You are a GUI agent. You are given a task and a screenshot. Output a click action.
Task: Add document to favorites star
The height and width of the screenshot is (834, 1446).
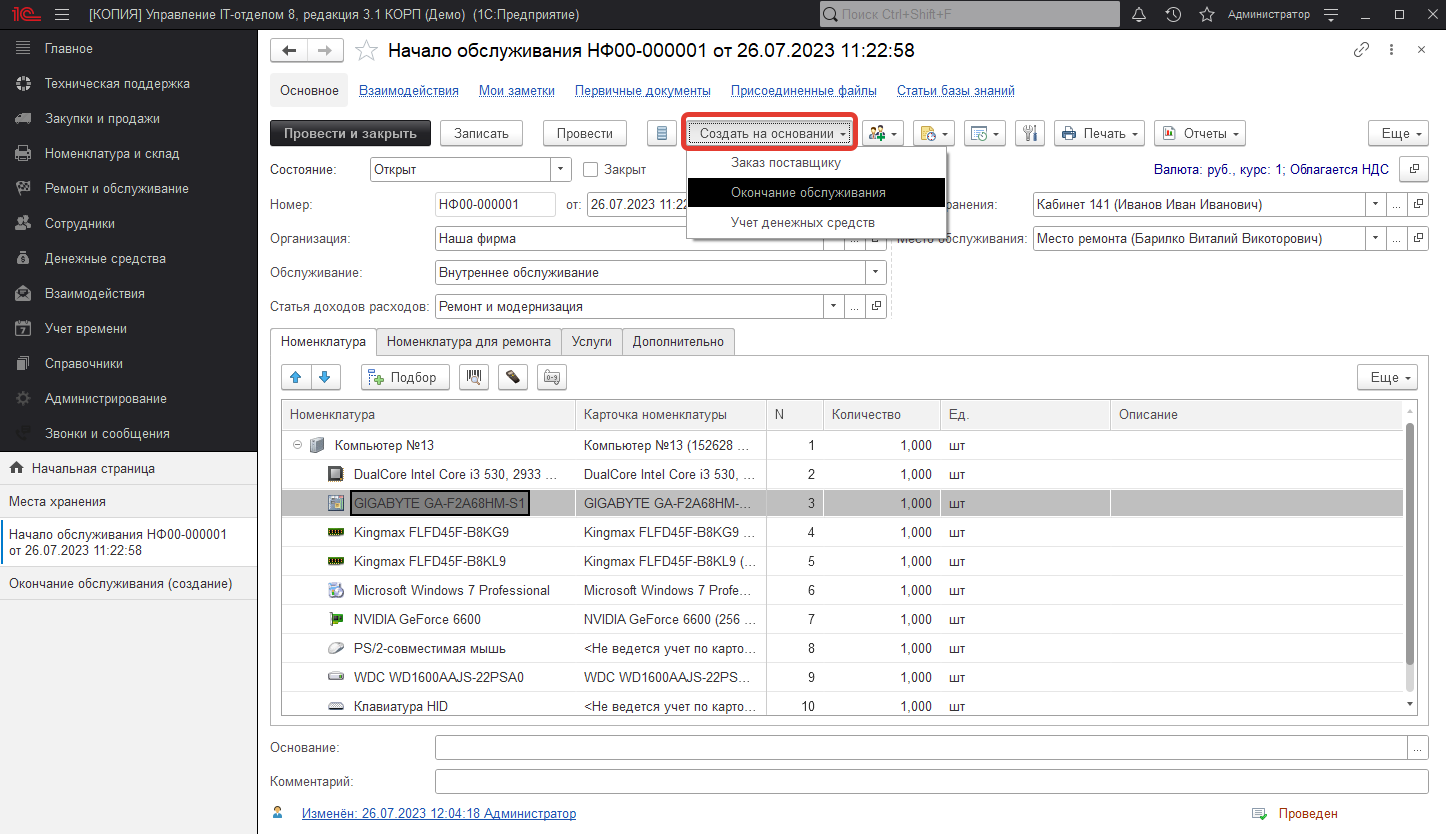coord(367,51)
